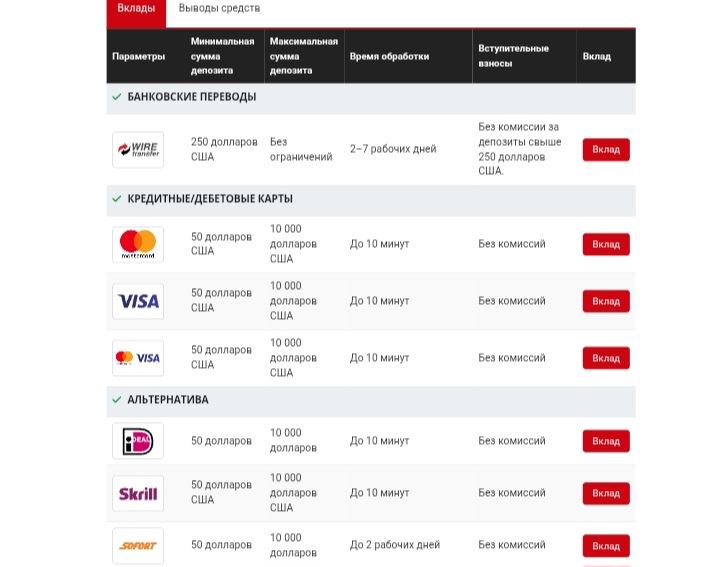Open the Выводы средств tab
The image size is (720, 567).
pos(219,8)
